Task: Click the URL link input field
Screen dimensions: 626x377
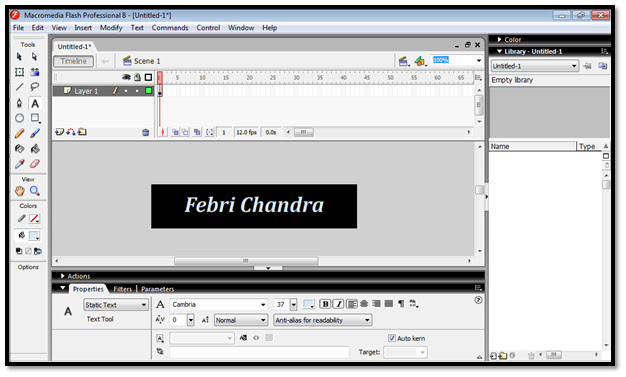Action: pyautogui.click(x=259, y=352)
